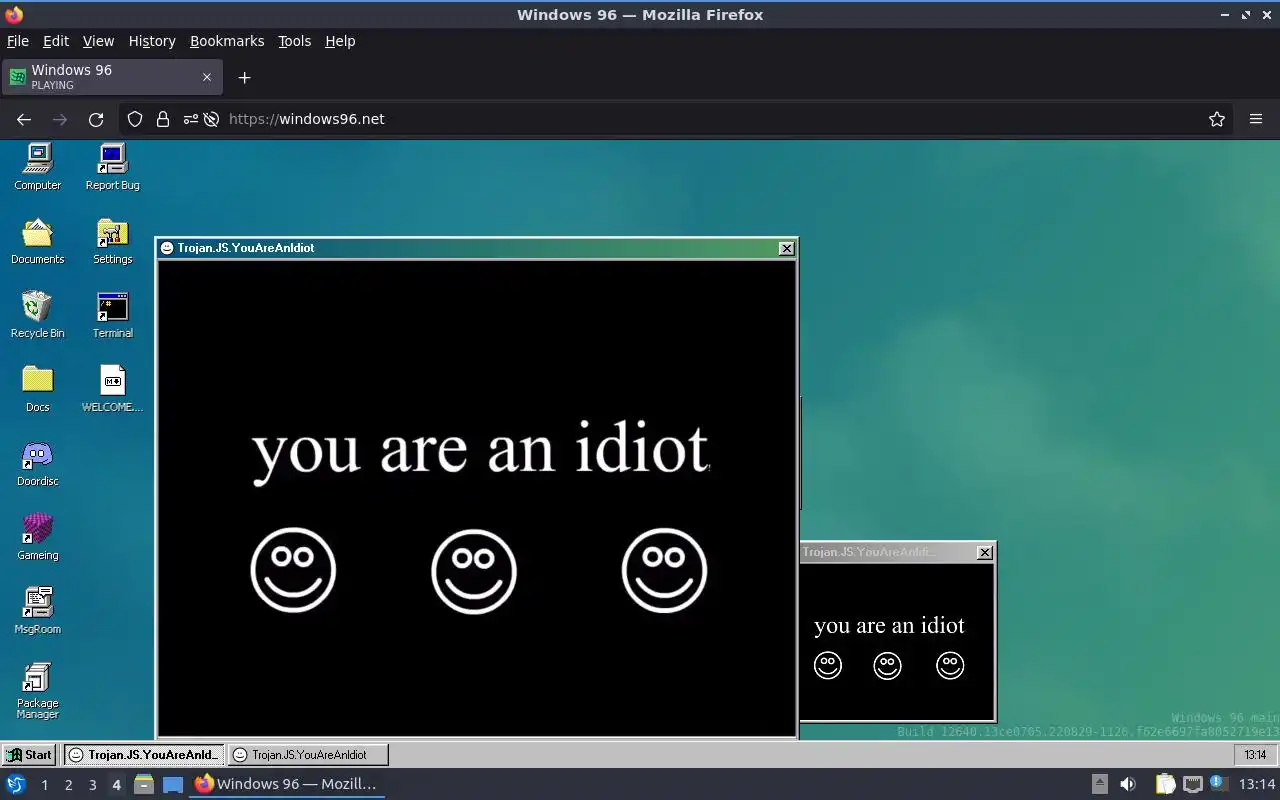Open the Firefox hamburger application menu
This screenshot has width=1280, height=800.
point(1256,119)
